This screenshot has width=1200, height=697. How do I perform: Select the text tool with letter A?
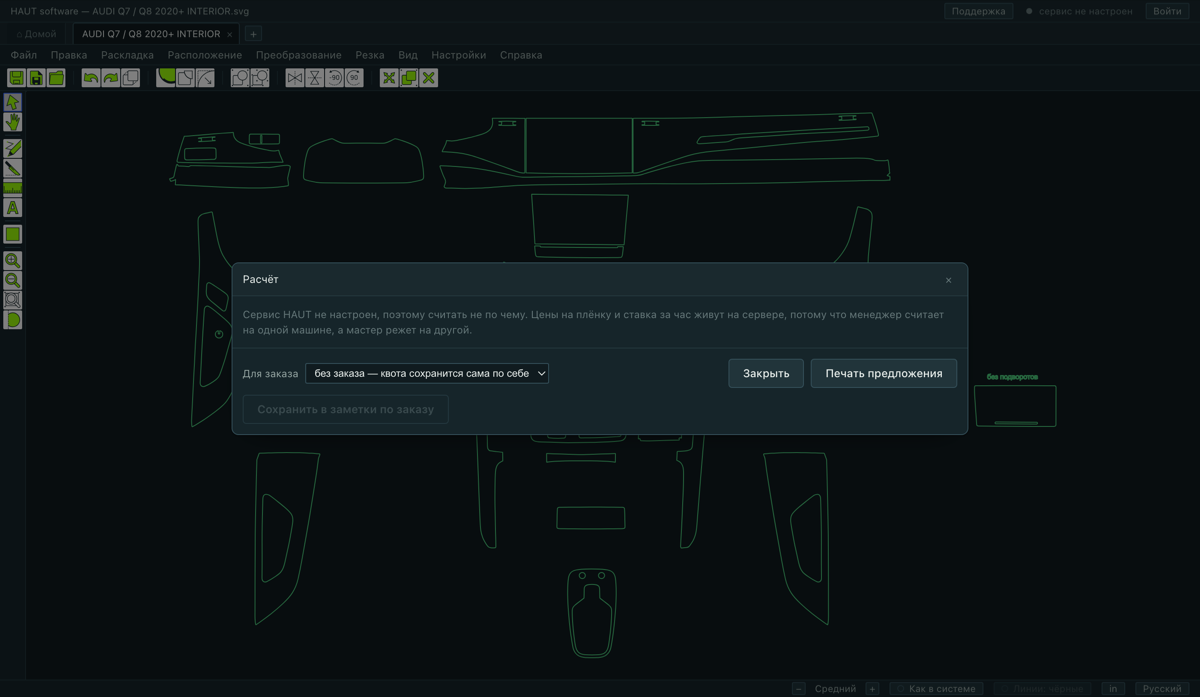tap(13, 208)
